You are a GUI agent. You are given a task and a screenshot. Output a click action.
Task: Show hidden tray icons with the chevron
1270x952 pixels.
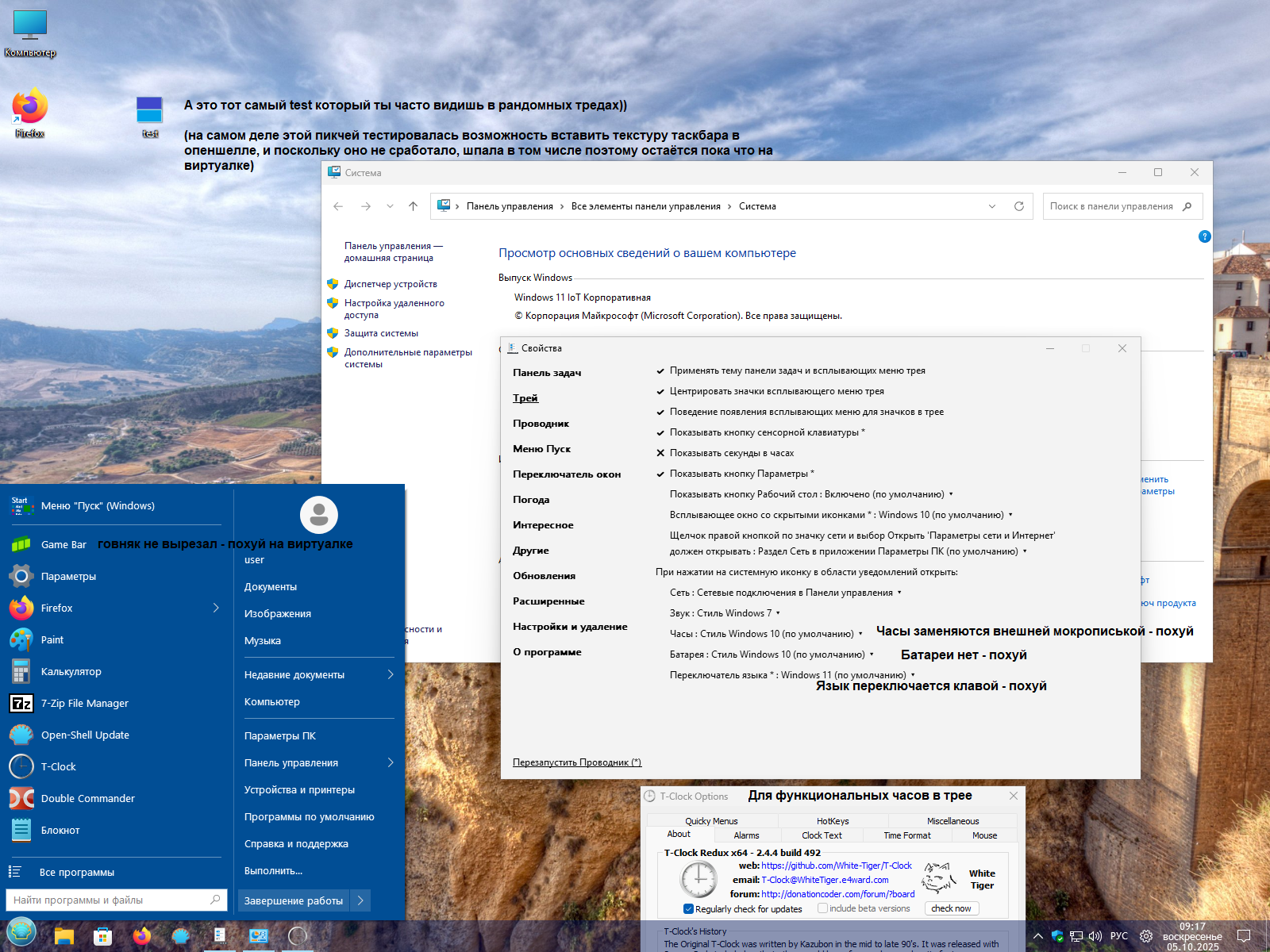pyautogui.click(x=1037, y=936)
